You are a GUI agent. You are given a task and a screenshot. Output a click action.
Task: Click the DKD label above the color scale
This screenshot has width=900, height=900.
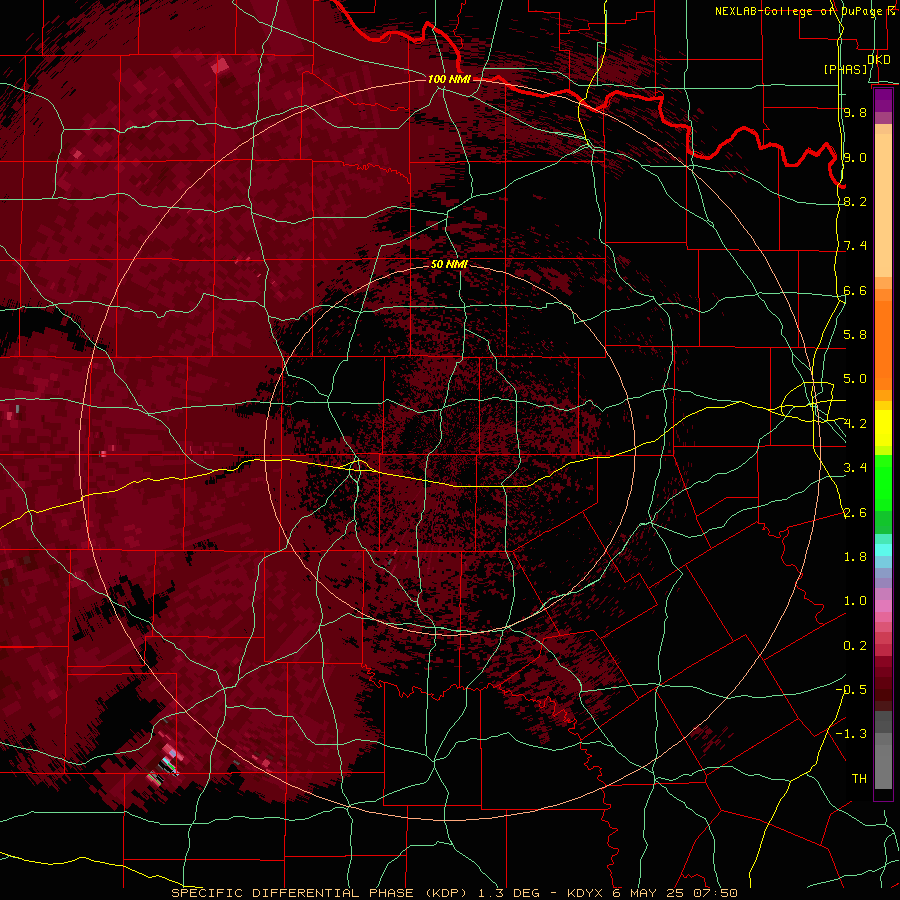pyautogui.click(x=878, y=59)
